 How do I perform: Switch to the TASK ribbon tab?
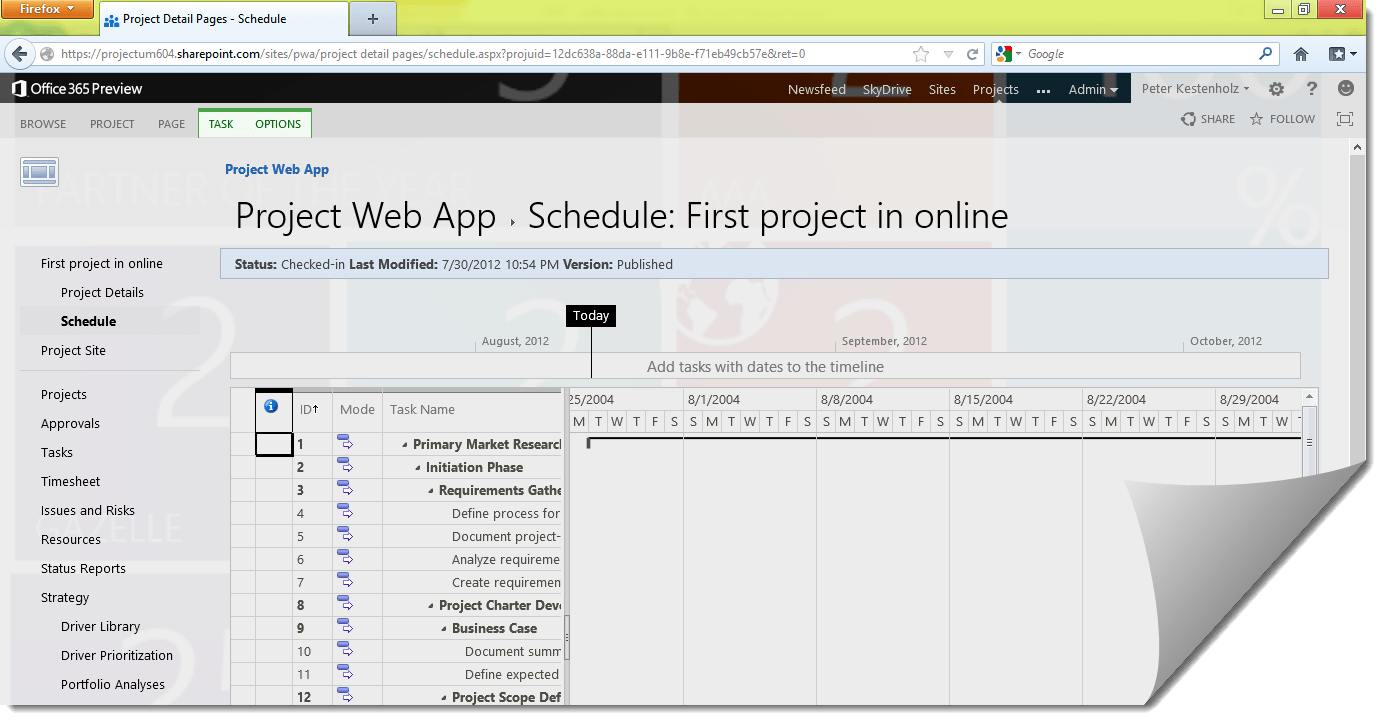221,124
